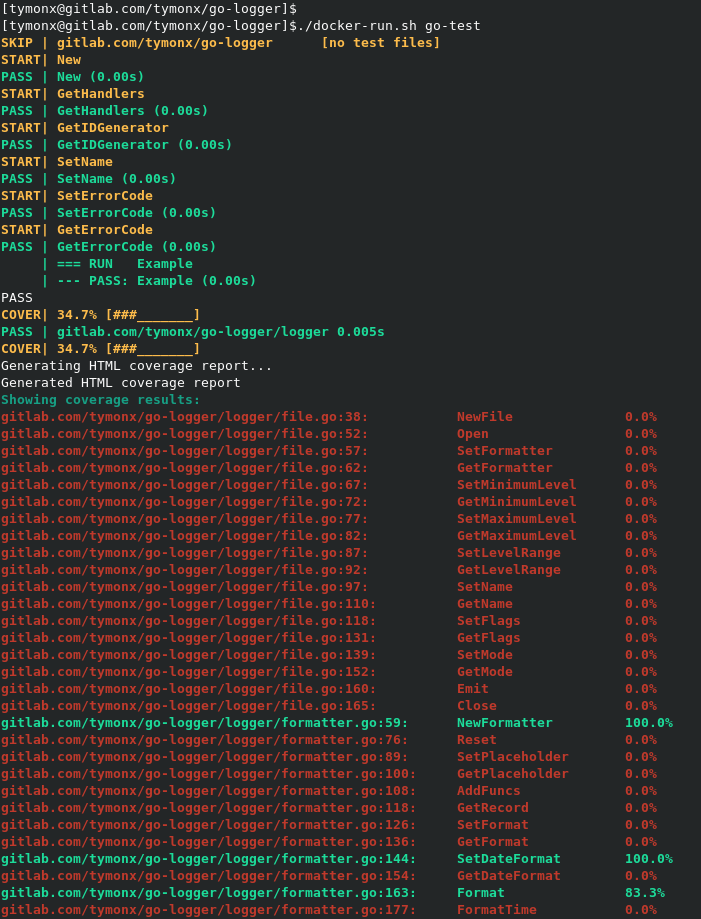
Task: Click 'Showing coverage results:' heading
Action: coord(101,400)
